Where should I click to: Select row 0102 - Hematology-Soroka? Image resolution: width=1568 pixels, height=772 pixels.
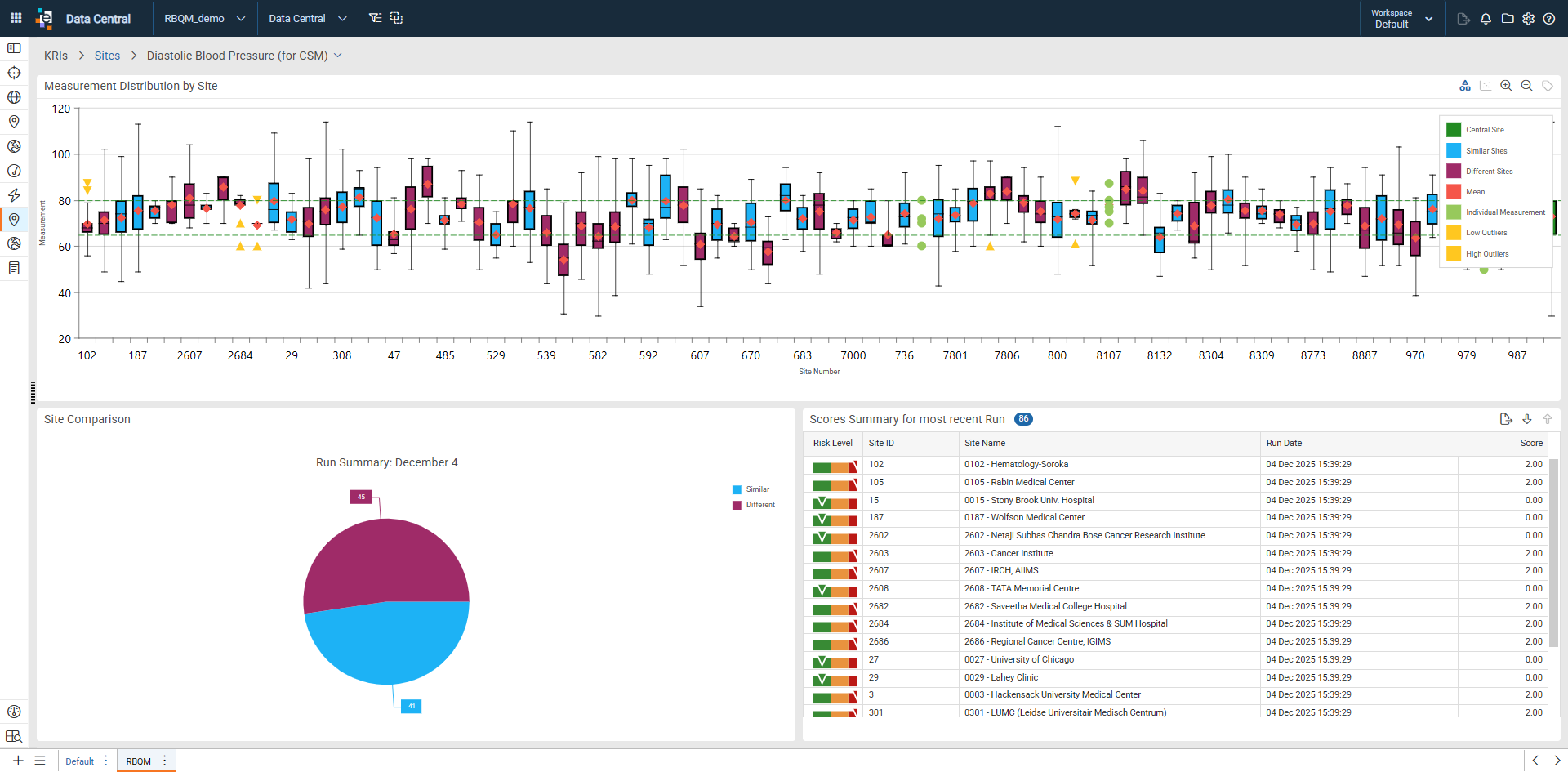(x=1176, y=465)
